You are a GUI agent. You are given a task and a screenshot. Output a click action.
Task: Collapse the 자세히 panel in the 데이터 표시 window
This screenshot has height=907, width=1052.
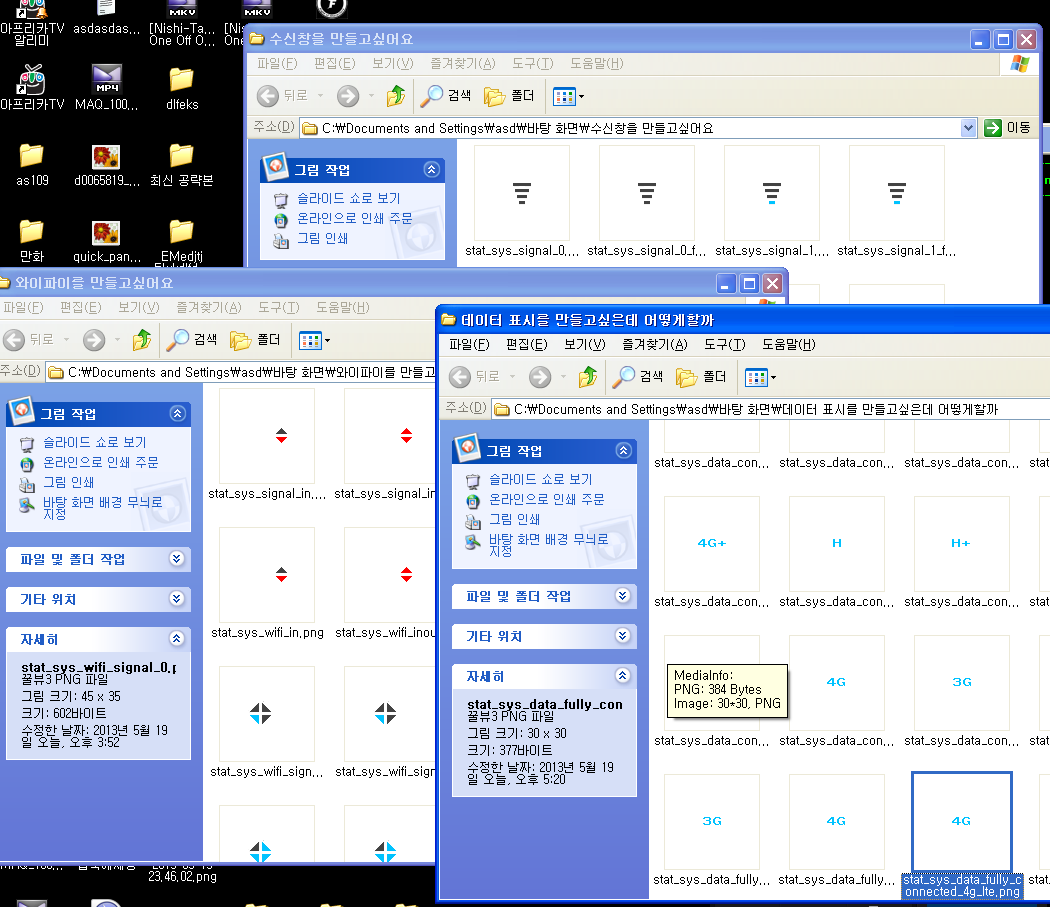point(623,676)
